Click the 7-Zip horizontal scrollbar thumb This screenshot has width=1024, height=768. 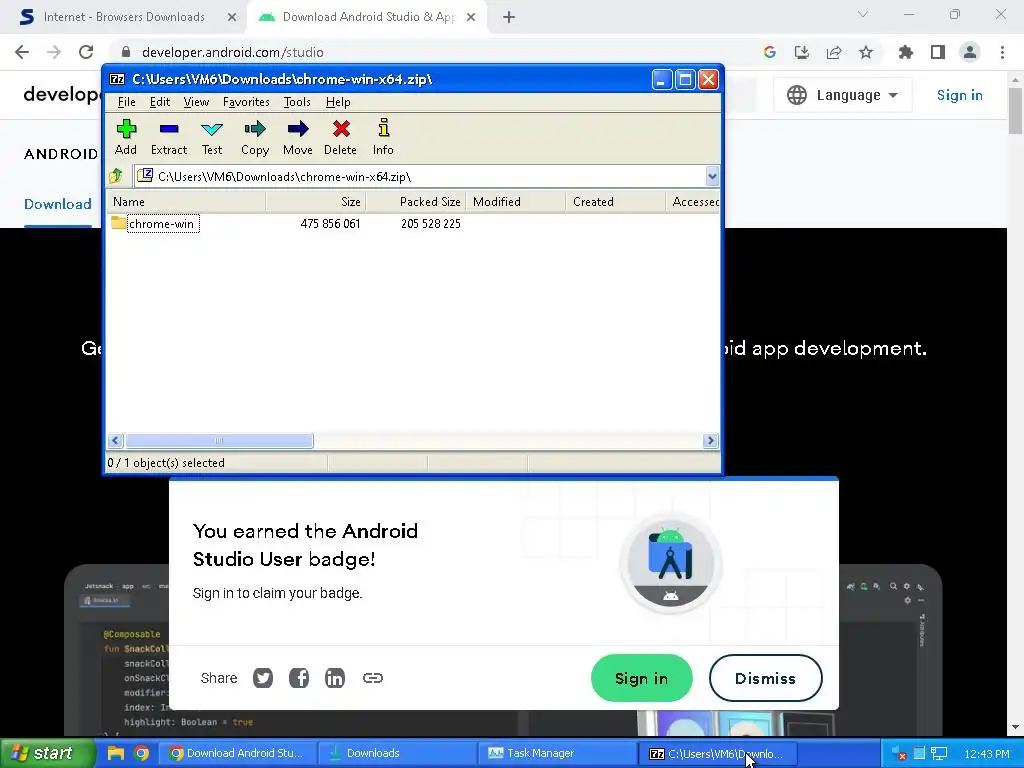click(x=219, y=441)
